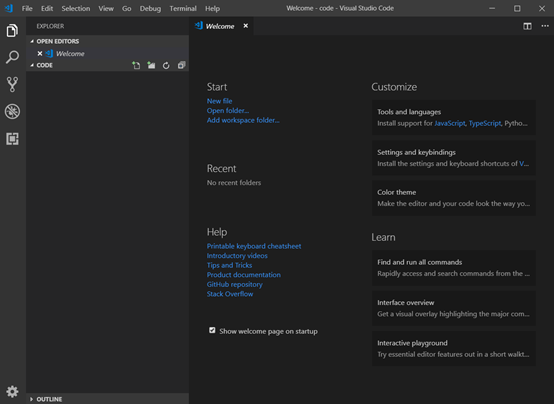Create a new folder in CODE section
Screen dimensions: 554x404
[x=151, y=65]
